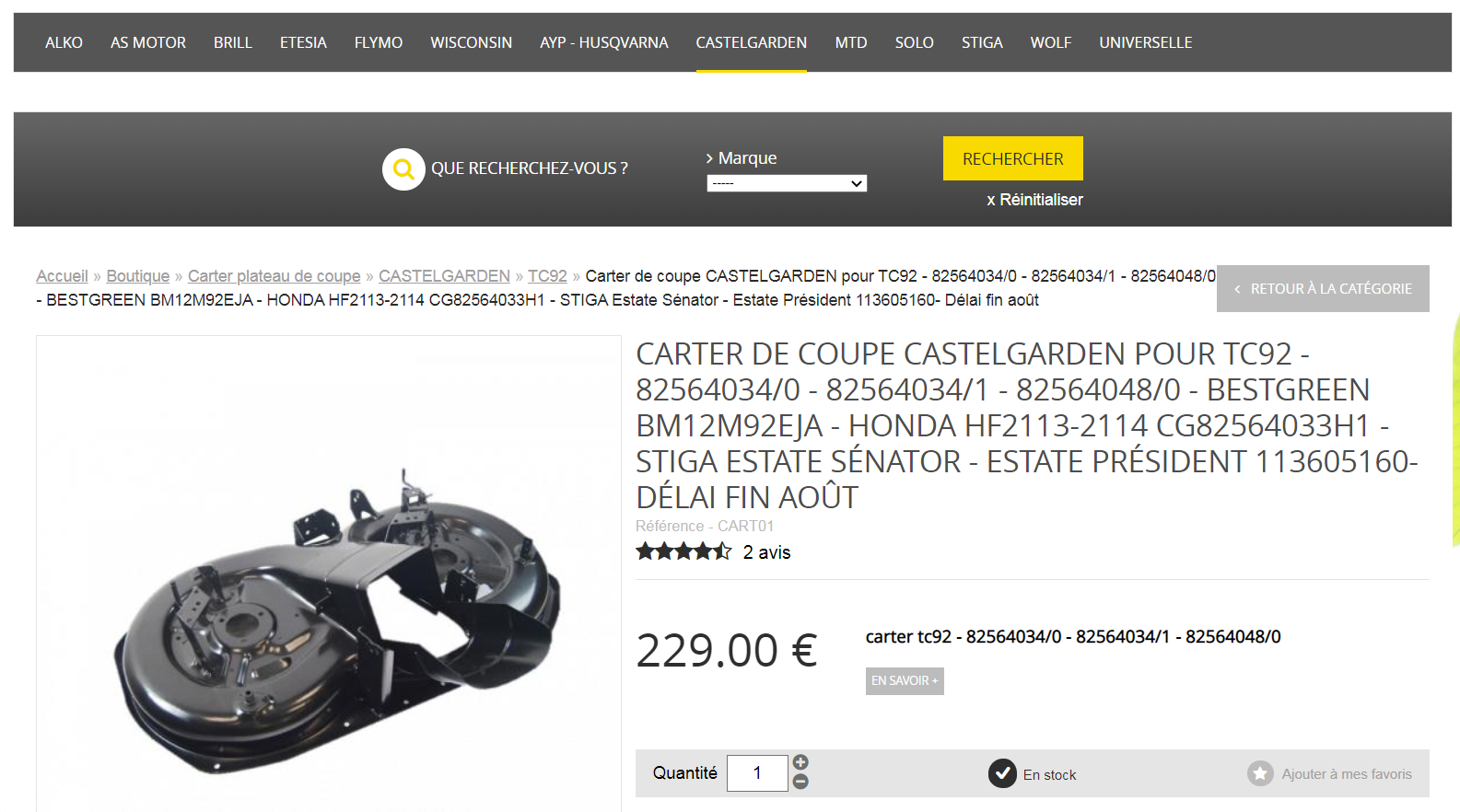
Task: Click the star rating icons
Action: coord(683,551)
